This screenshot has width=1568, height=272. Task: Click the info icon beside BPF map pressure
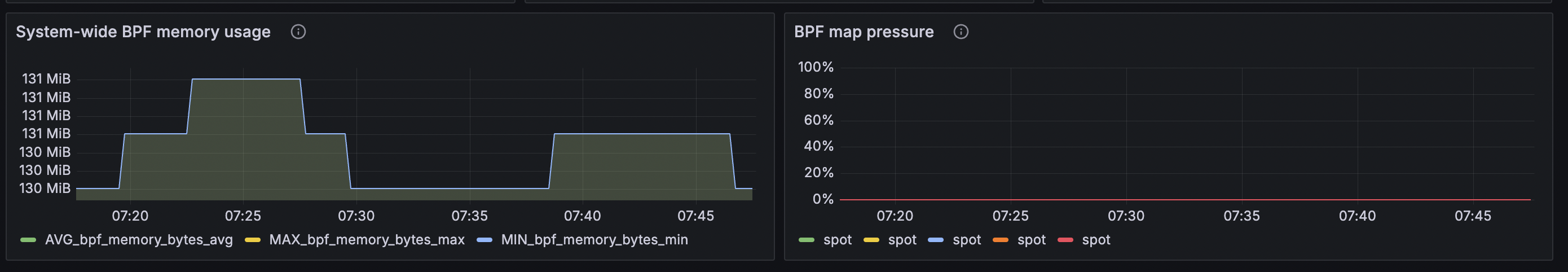(x=961, y=32)
